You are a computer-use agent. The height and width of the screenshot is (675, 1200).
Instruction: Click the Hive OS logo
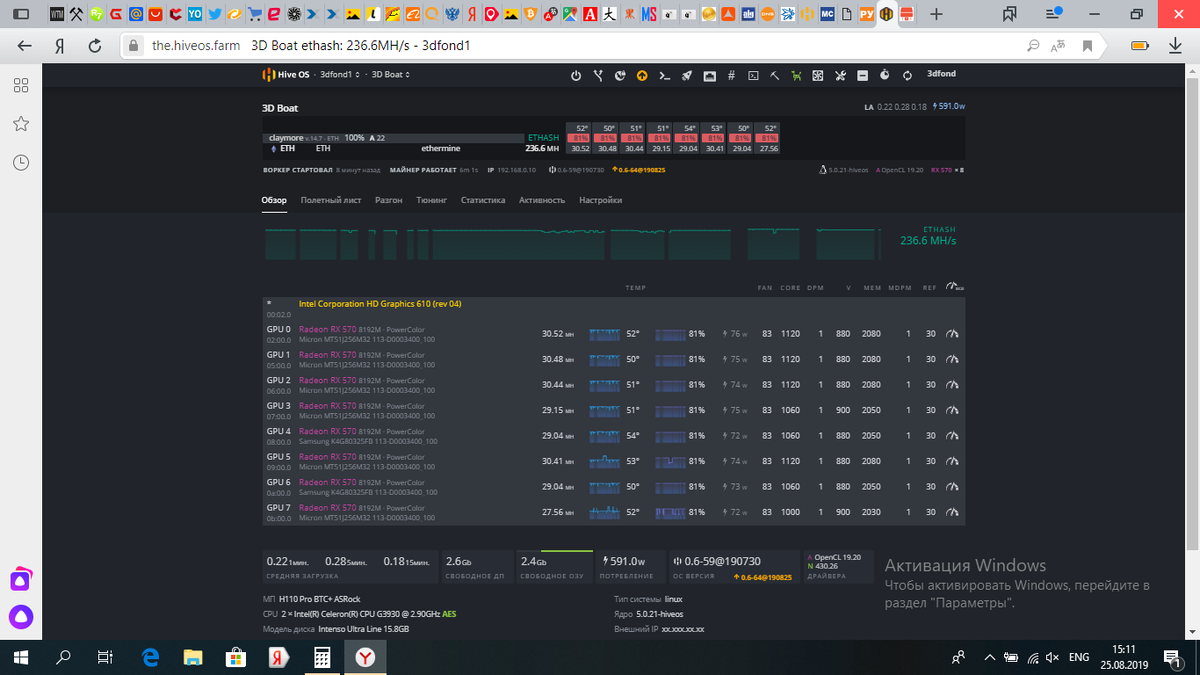point(285,75)
